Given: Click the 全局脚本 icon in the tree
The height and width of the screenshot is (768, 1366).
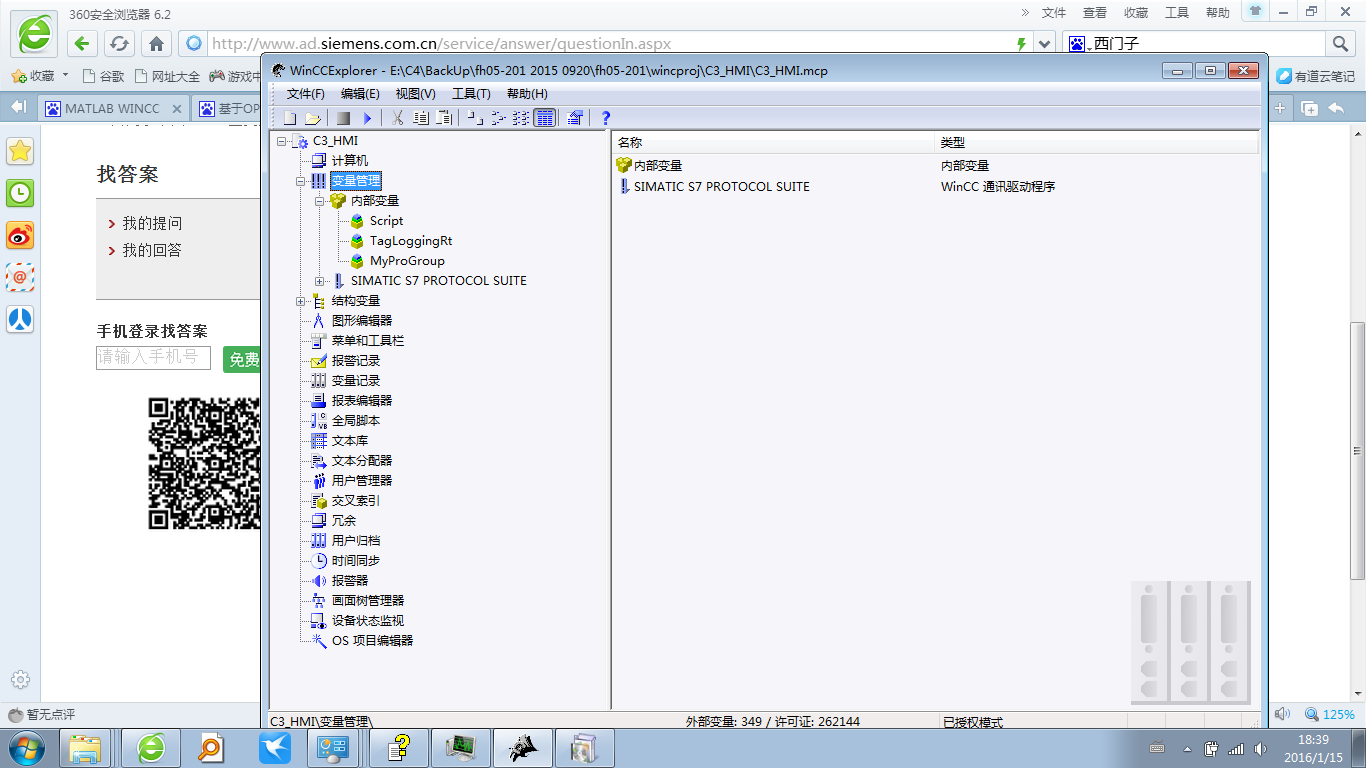Looking at the screenshot, I should coord(319,421).
